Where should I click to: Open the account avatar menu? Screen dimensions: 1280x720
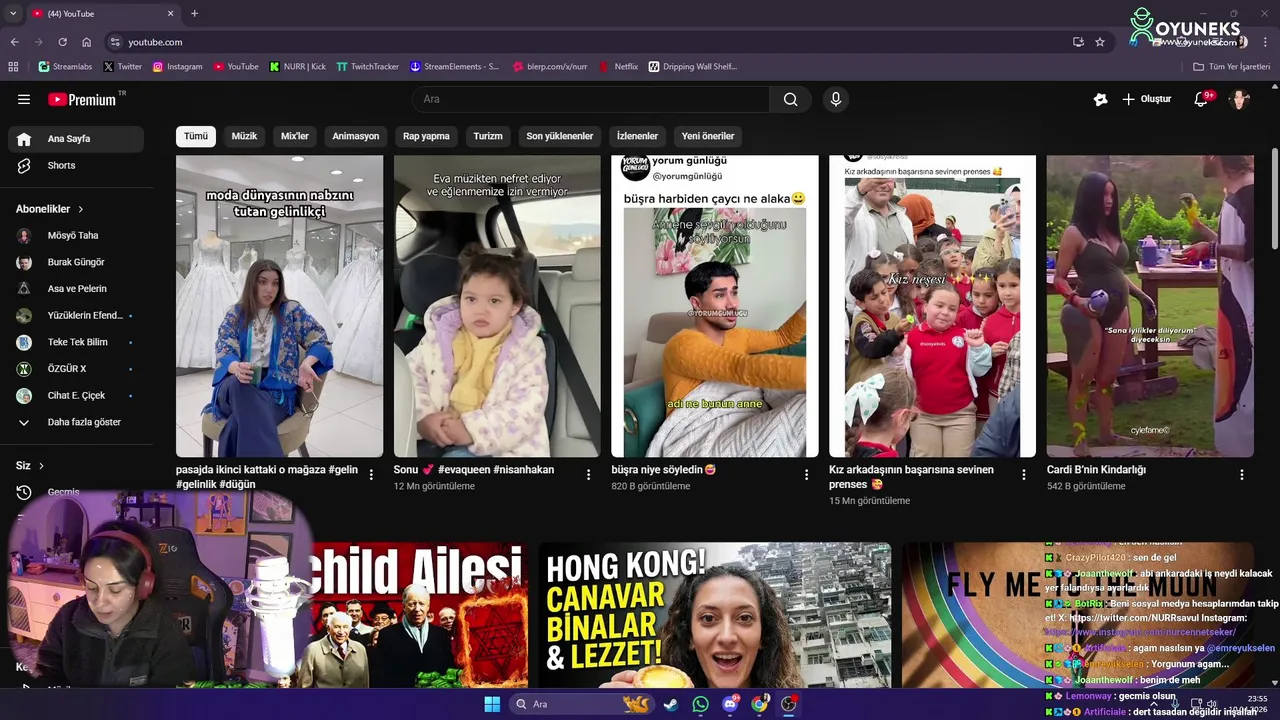[x=1239, y=99]
